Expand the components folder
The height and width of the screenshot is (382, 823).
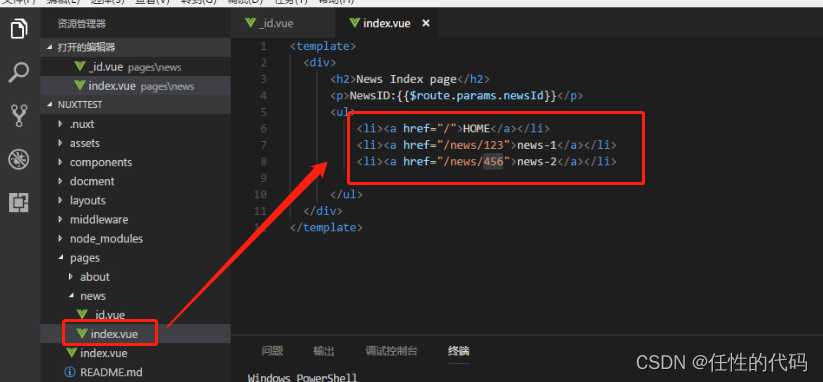(135, 162)
